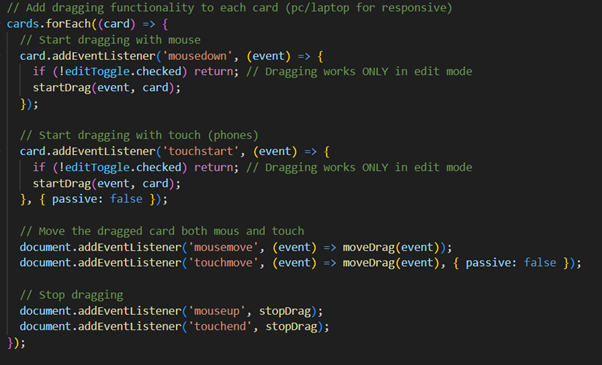Click the second startDrag(event, card) call
This screenshot has width=602, height=365.
(106, 183)
